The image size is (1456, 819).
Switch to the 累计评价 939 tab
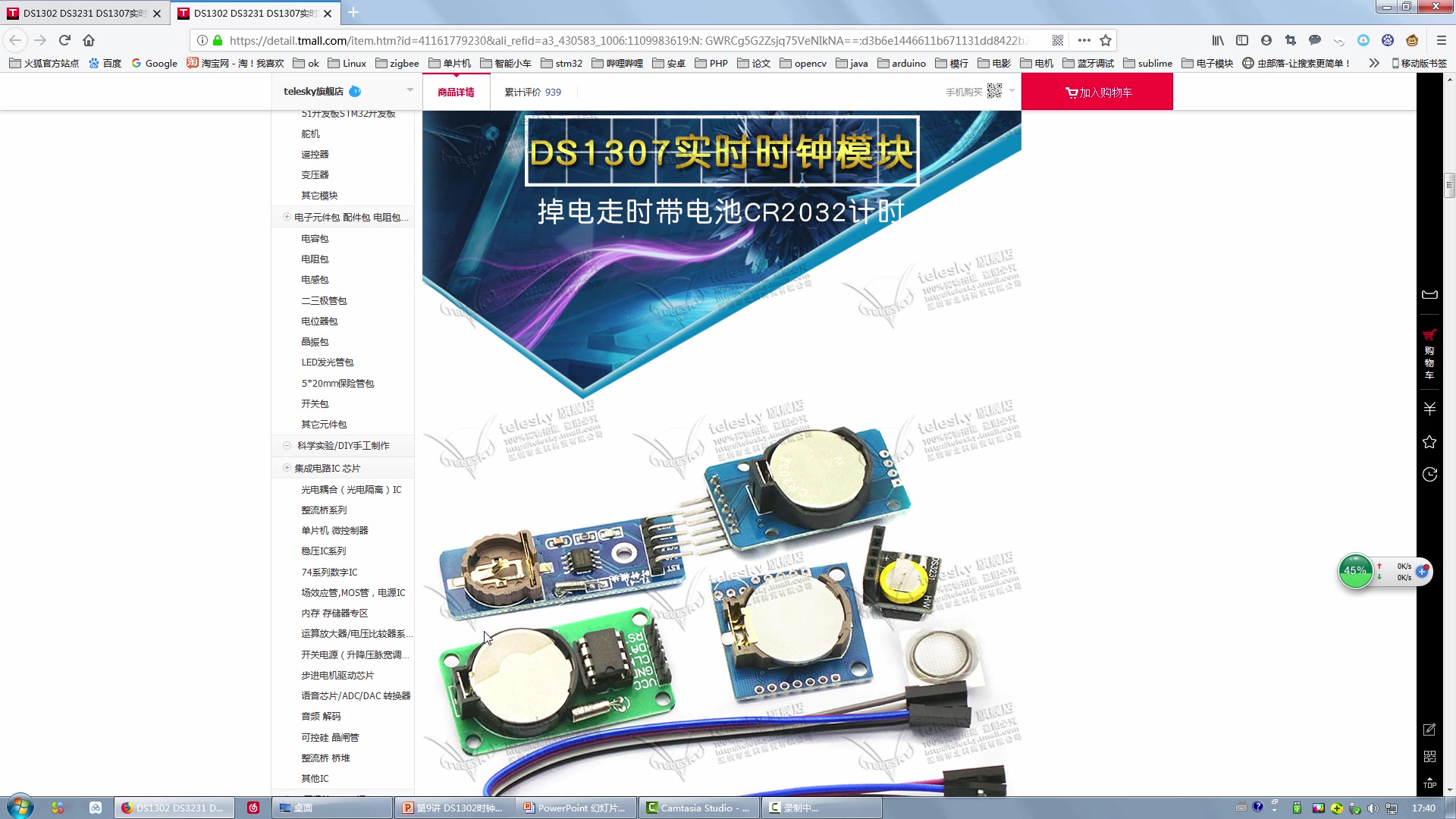coord(533,92)
